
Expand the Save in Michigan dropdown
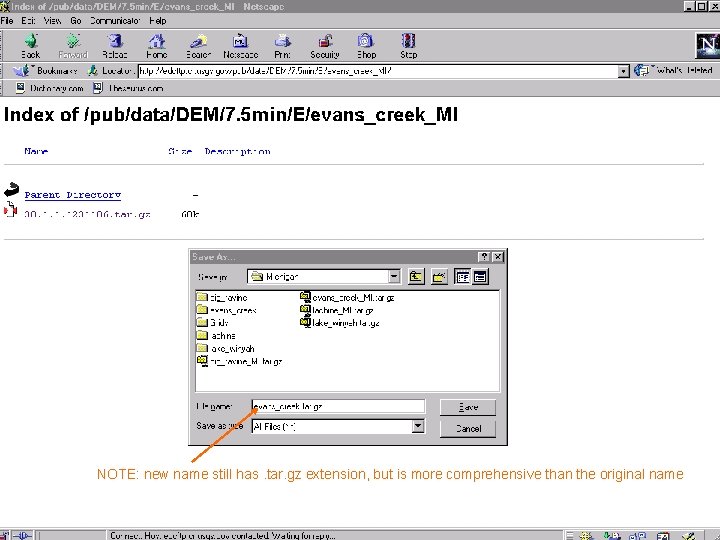point(394,276)
